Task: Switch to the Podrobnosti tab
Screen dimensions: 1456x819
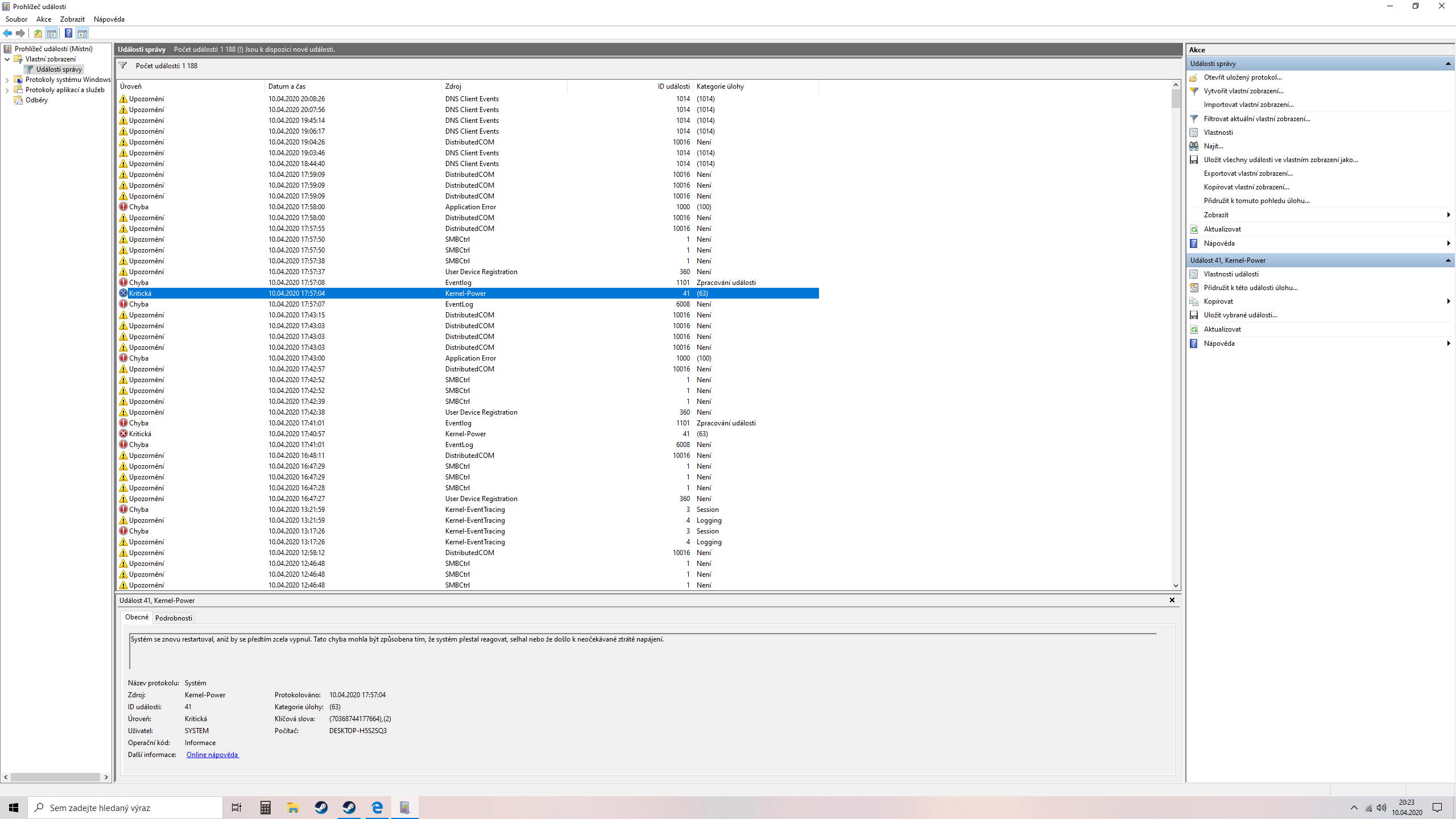Action: click(173, 618)
